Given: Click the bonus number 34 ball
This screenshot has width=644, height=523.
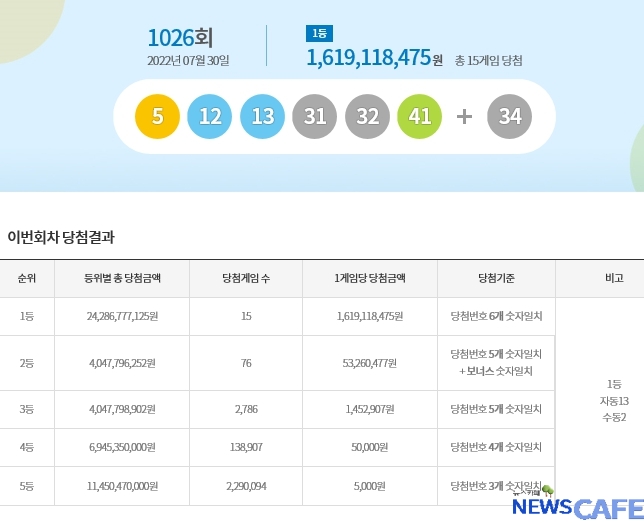Looking at the screenshot, I should coord(510,117).
